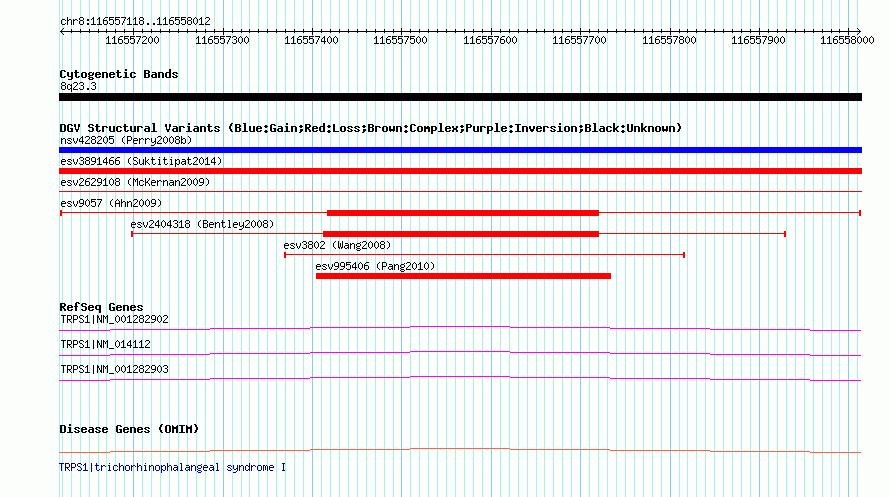Click the blue nsv428205 gain bar
The image size is (890, 497).
tap(460, 150)
